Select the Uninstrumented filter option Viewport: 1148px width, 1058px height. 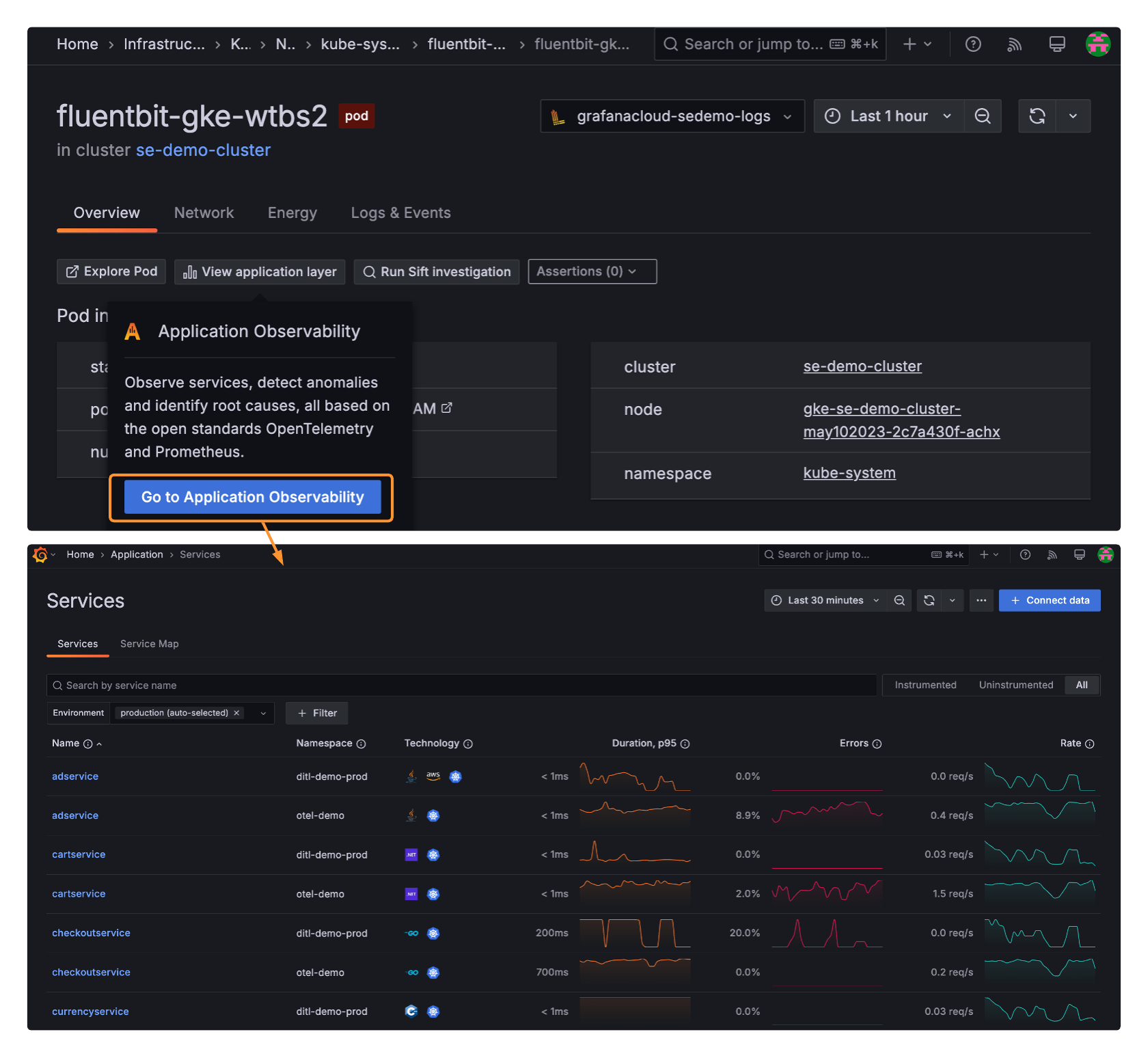(x=1015, y=686)
